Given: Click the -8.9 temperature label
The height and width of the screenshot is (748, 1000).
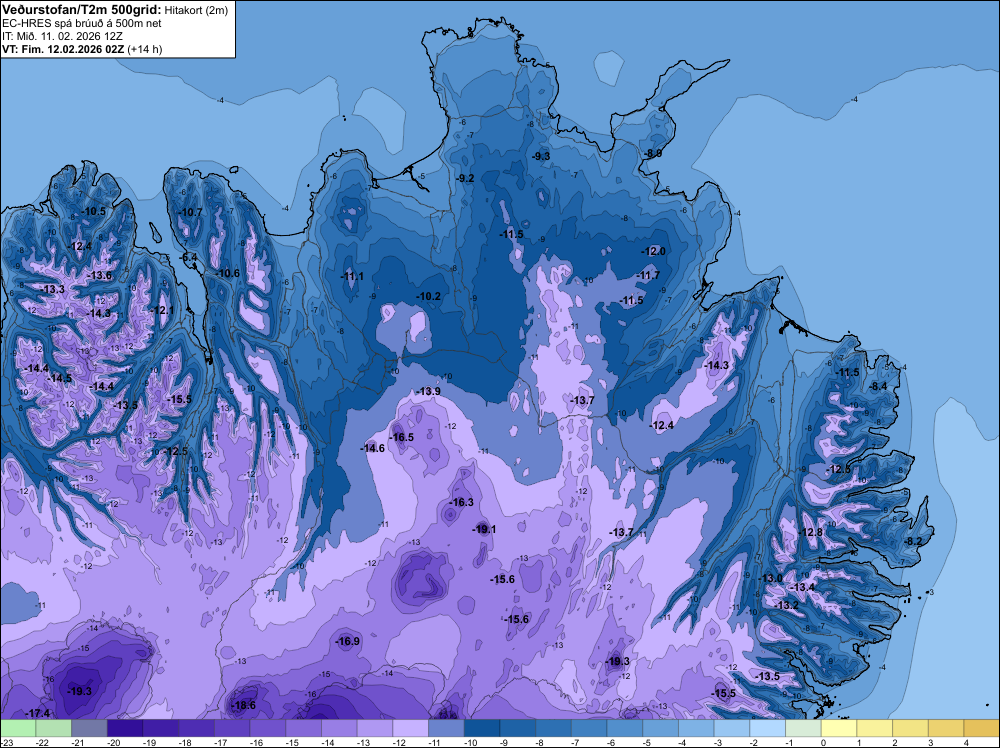Looking at the screenshot, I should (x=653, y=154).
